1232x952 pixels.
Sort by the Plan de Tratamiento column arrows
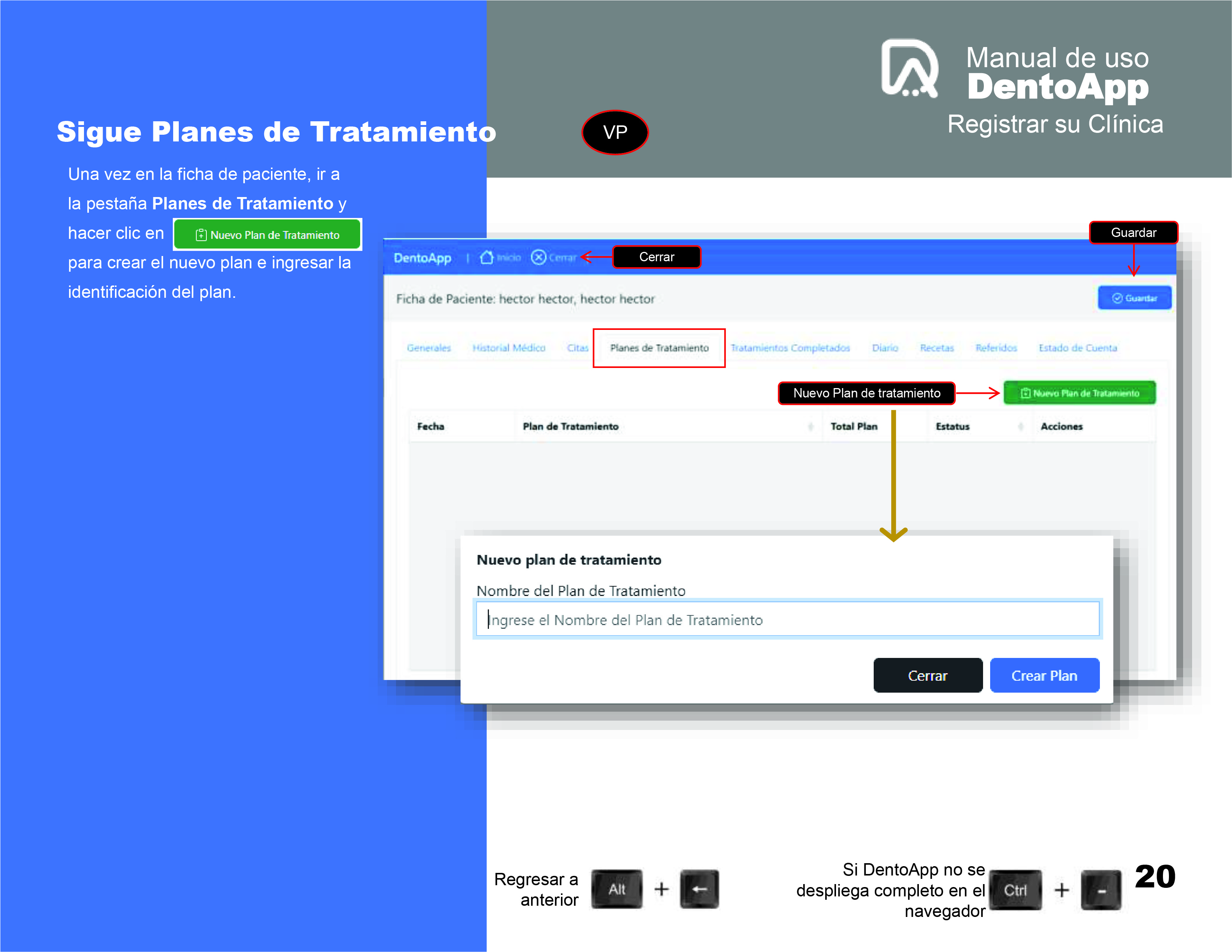[811, 427]
